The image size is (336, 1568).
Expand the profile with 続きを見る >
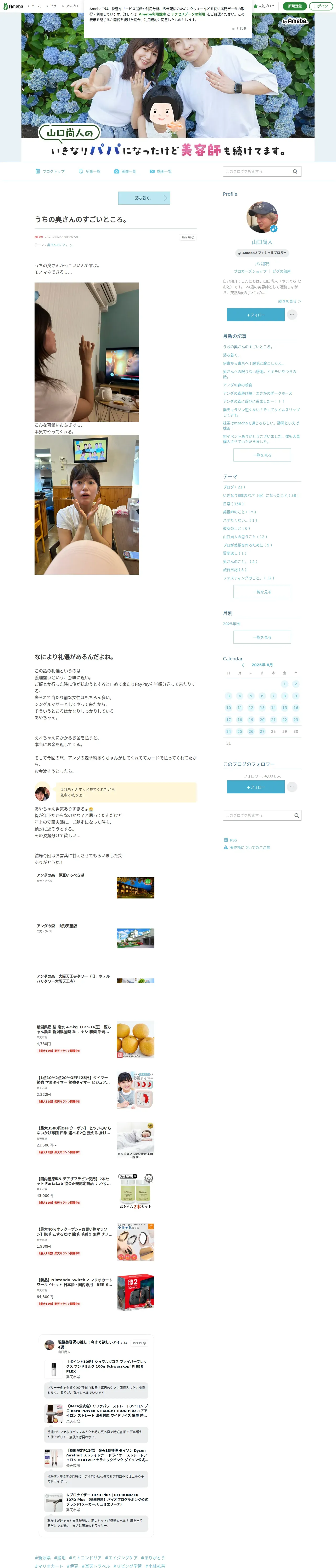290,301
